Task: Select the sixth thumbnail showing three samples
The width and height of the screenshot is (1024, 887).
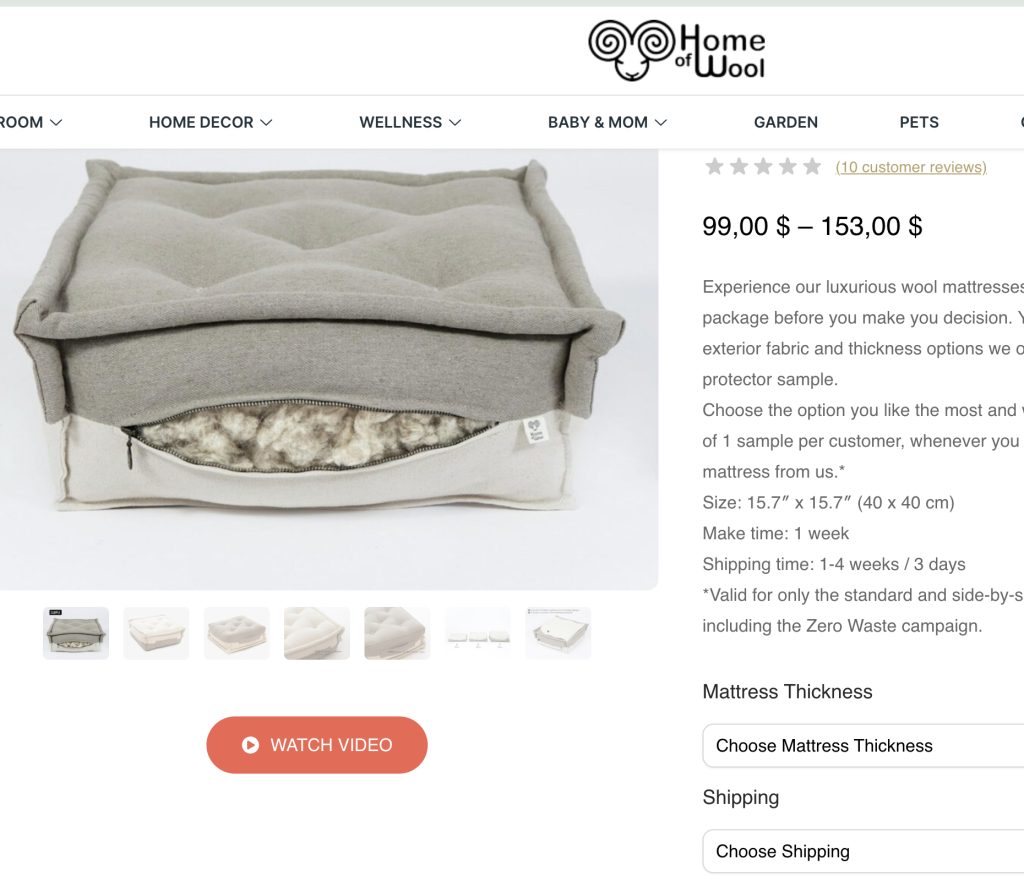Action: (x=477, y=633)
